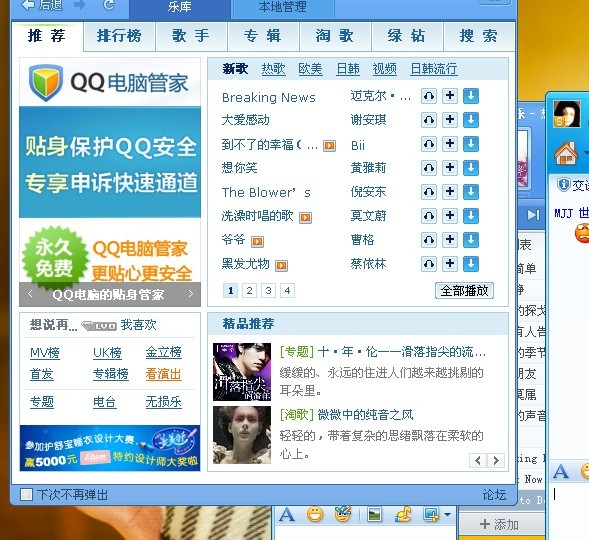Viewport: 589px width, 540px height.
Task: Download the song 大爱感动
Action: coord(471,120)
